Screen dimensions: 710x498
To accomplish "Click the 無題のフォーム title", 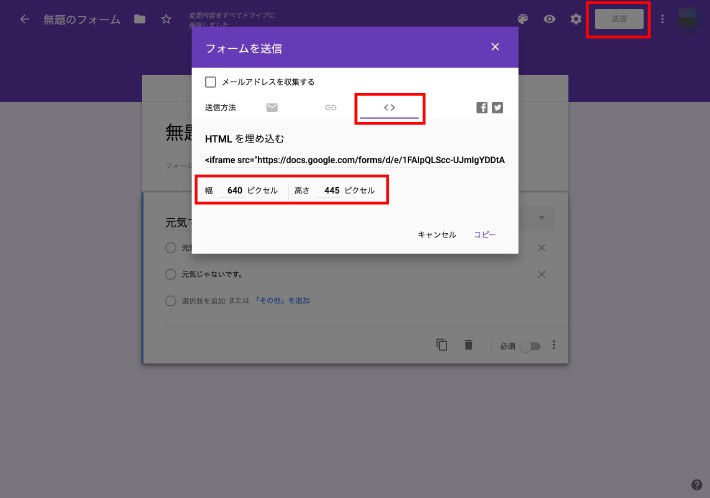I will (x=82, y=19).
